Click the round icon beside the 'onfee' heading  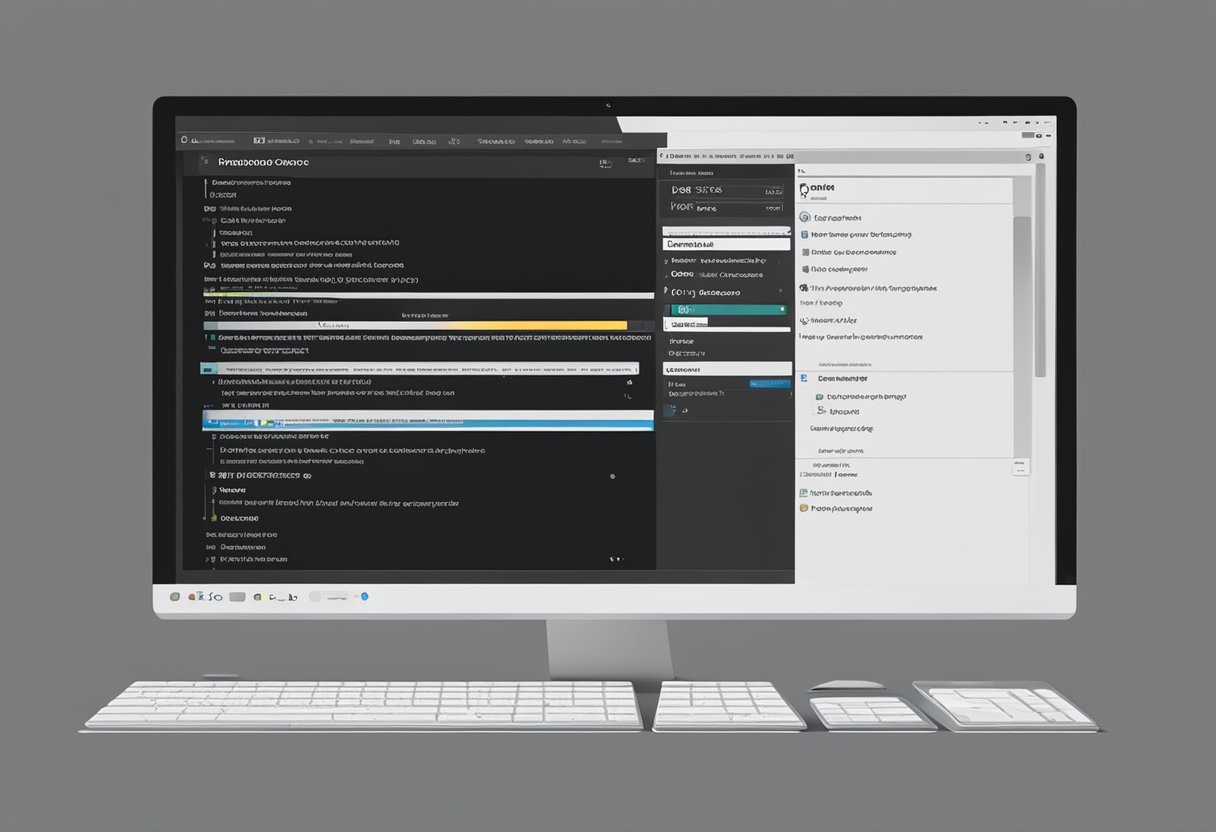tap(803, 189)
